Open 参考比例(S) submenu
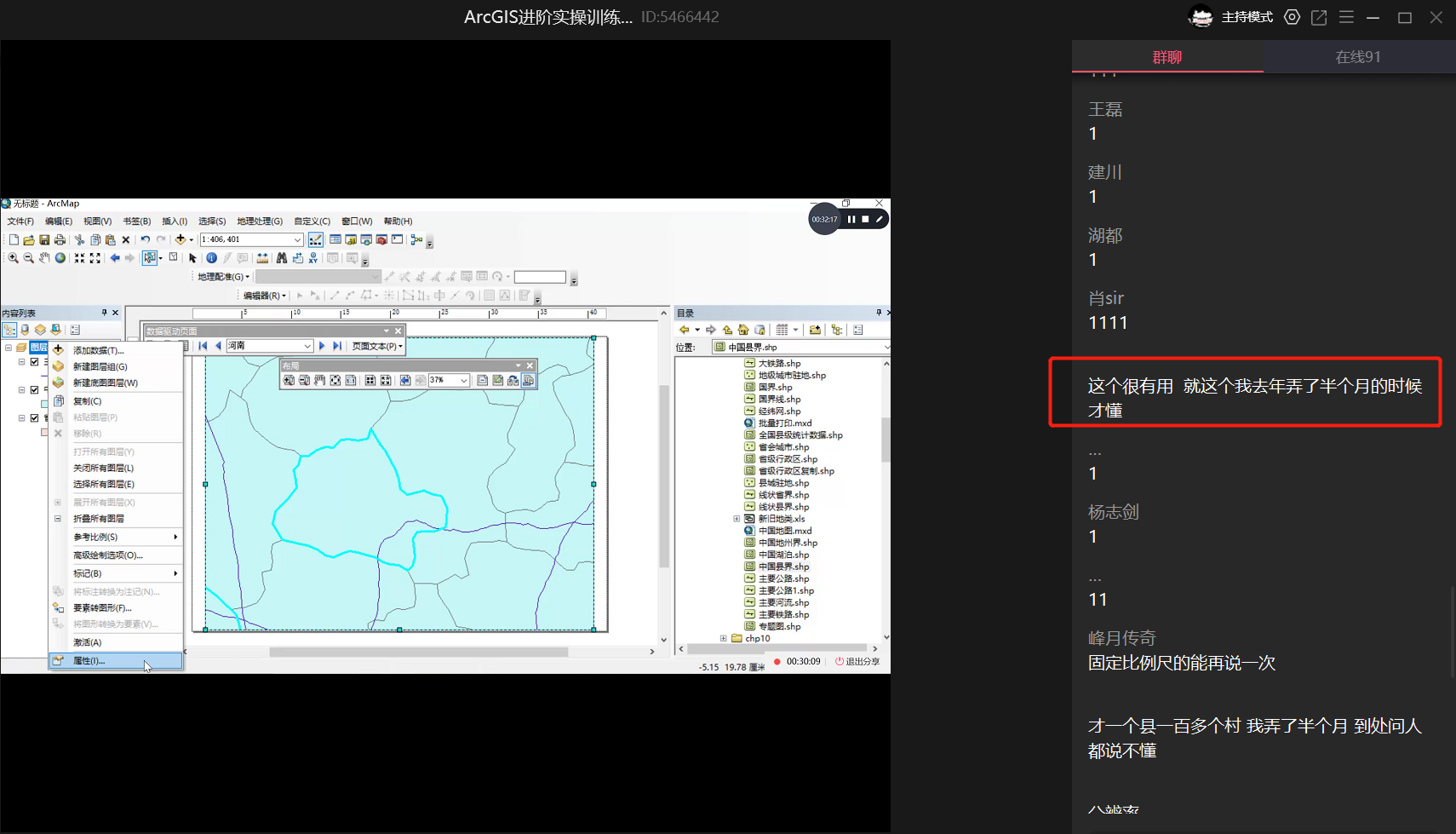The image size is (1456, 834). 116,537
